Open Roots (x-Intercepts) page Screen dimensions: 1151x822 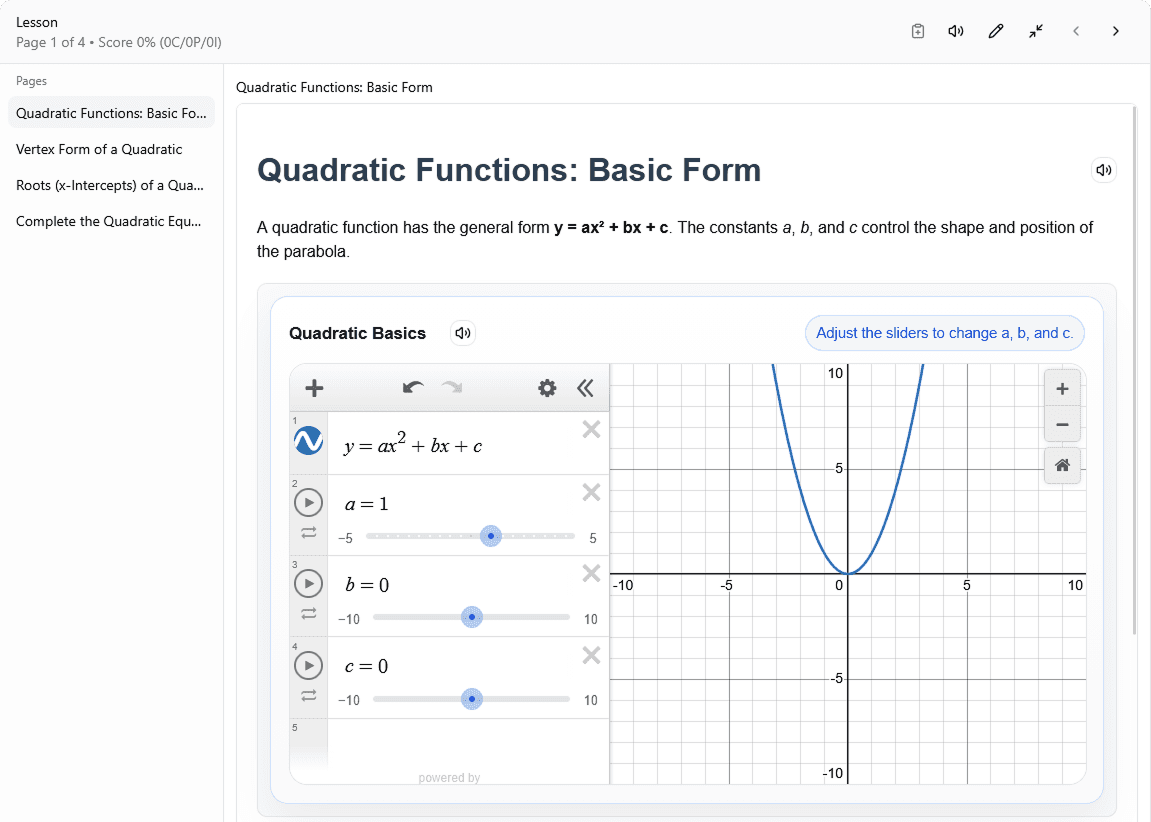[112, 185]
